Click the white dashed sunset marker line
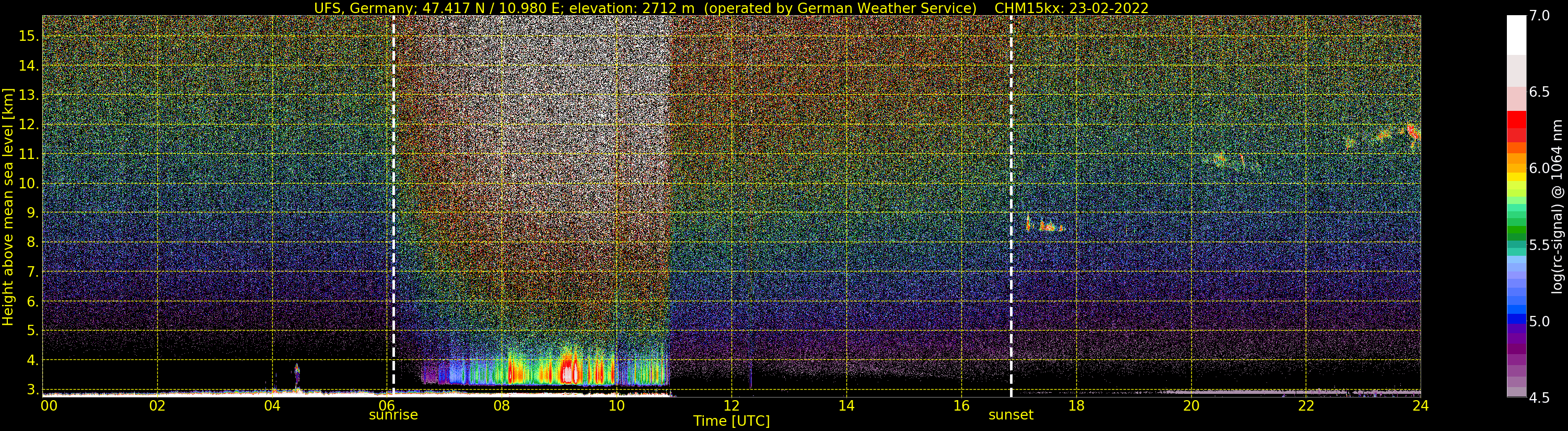This screenshot has height=431, width=1568. (x=1011, y=206)
